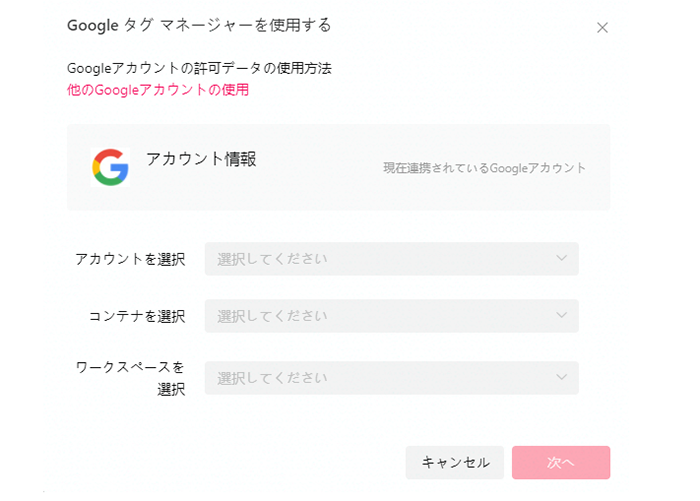Open the アカウントを選択 dropdown
The image size is (700, 501).
click(392, 259)
